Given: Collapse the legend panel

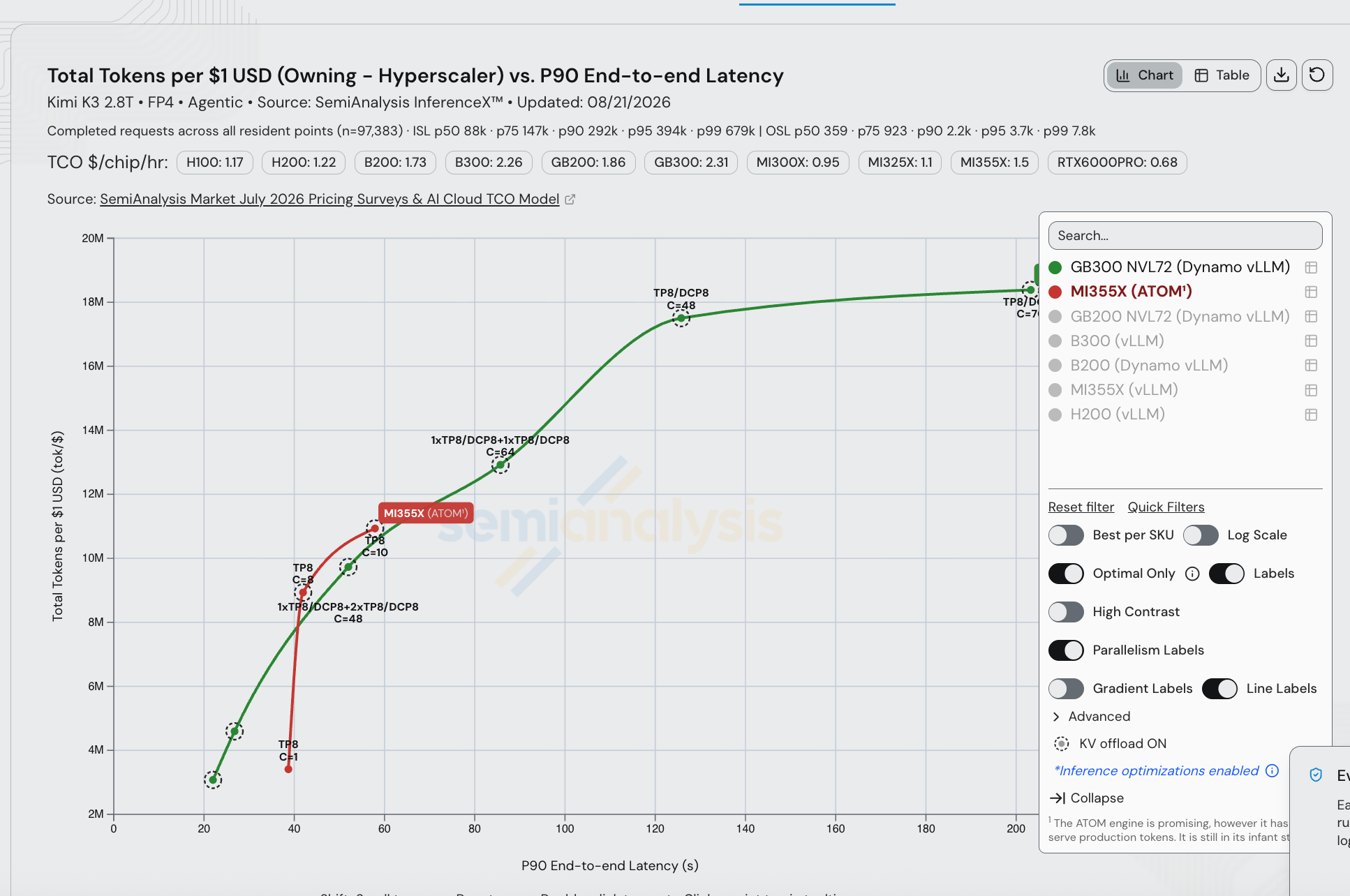Looking at the screenshot, I should click(x=1087, y=798).
